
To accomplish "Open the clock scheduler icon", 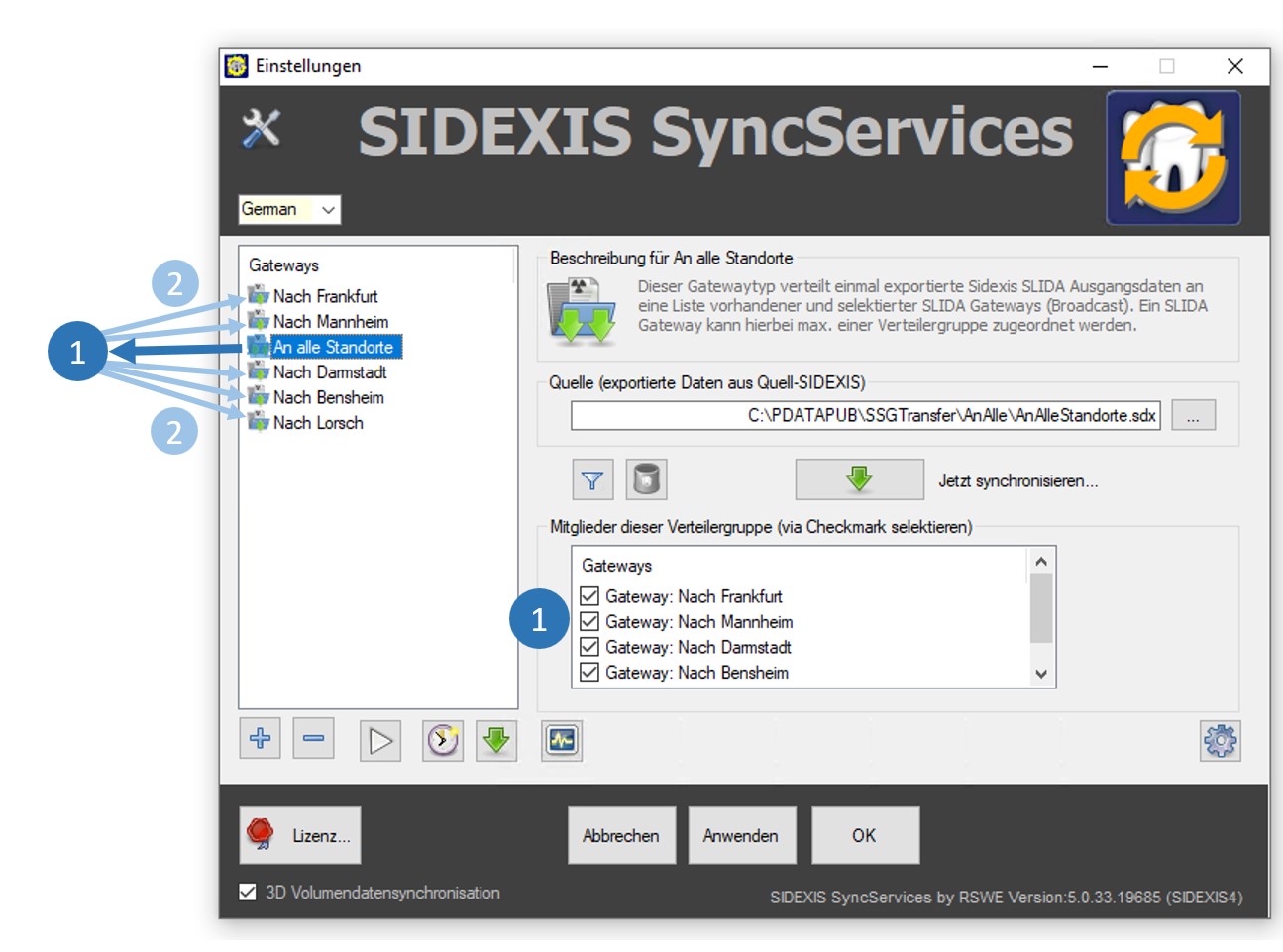I will 443,740.
